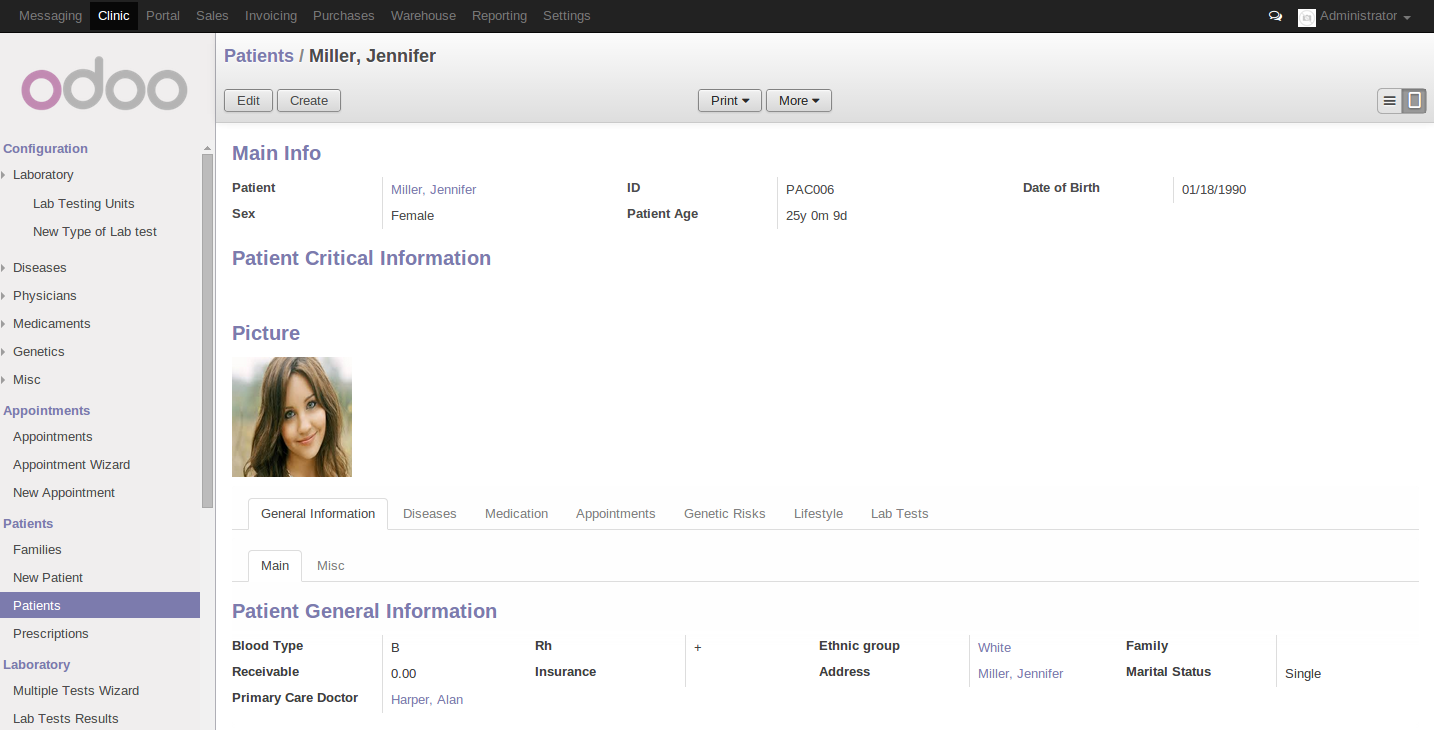
Task: Switch to the Genetic Risks tab
Action: pos(725,514)
